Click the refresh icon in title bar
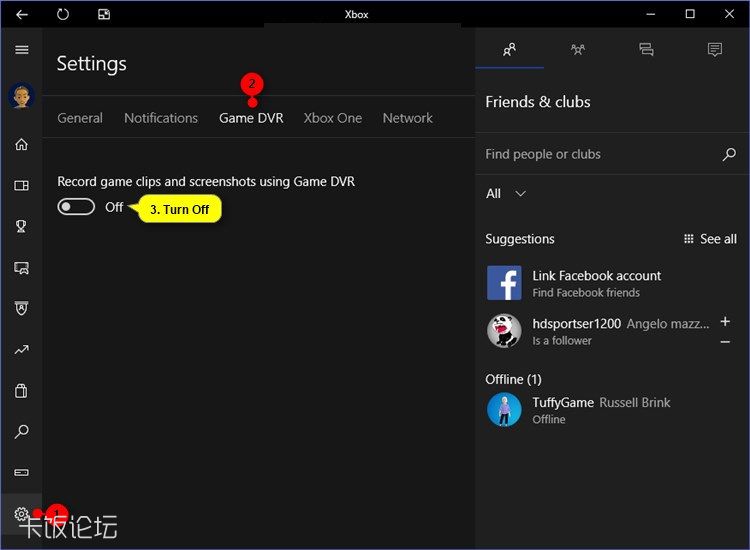The width and height of the screenshot is (750, 550). (x=63, y=14)
